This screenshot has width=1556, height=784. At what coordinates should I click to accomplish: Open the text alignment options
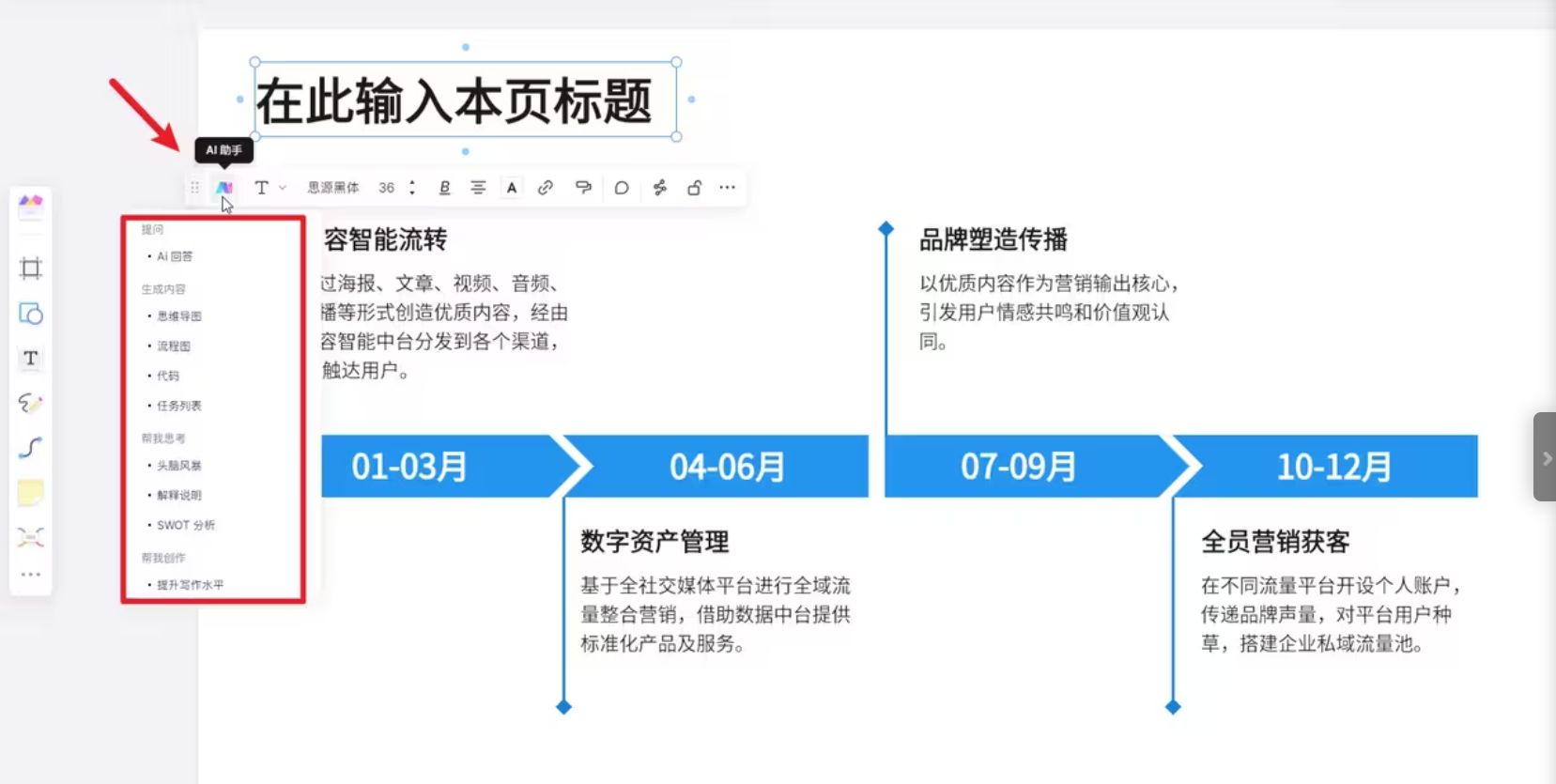[x=478, y=188]
